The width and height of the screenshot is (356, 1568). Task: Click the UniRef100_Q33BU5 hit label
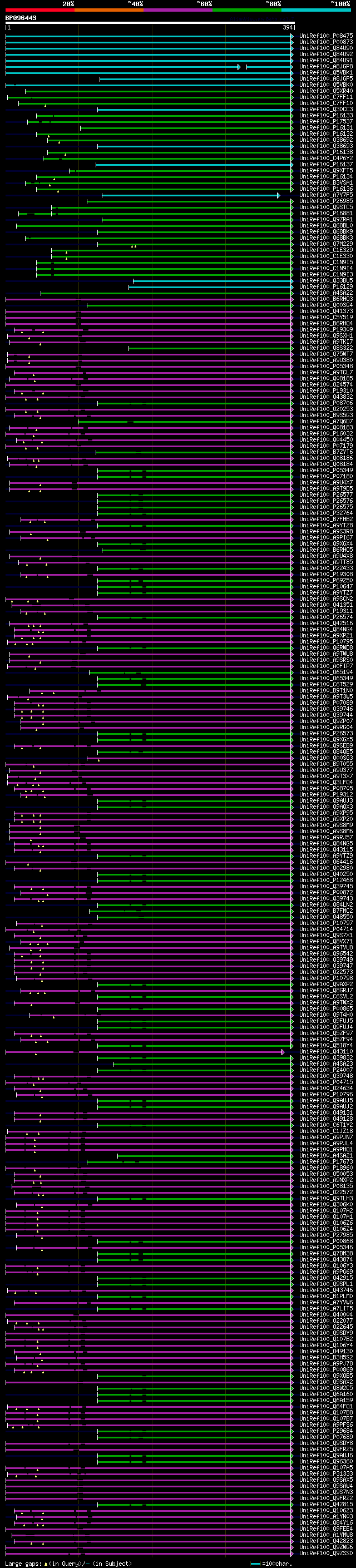coord(325,280)
